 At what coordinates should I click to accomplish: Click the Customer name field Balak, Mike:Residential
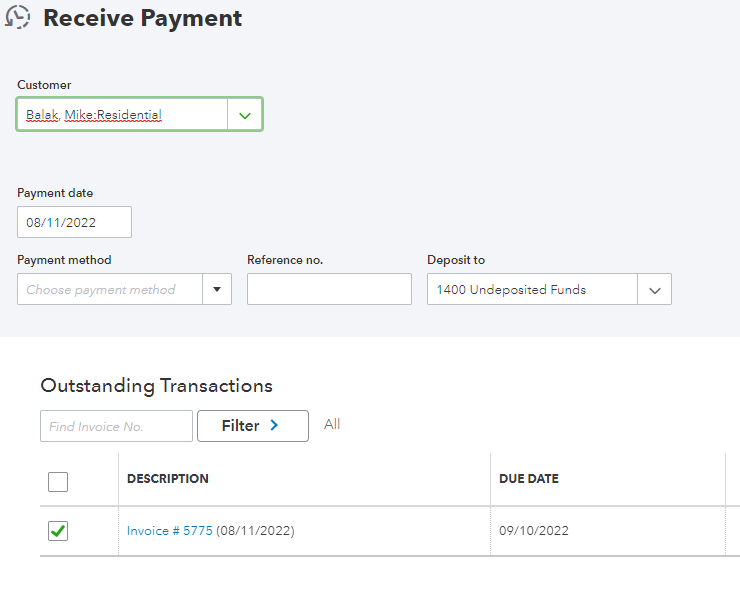point(122,115)
